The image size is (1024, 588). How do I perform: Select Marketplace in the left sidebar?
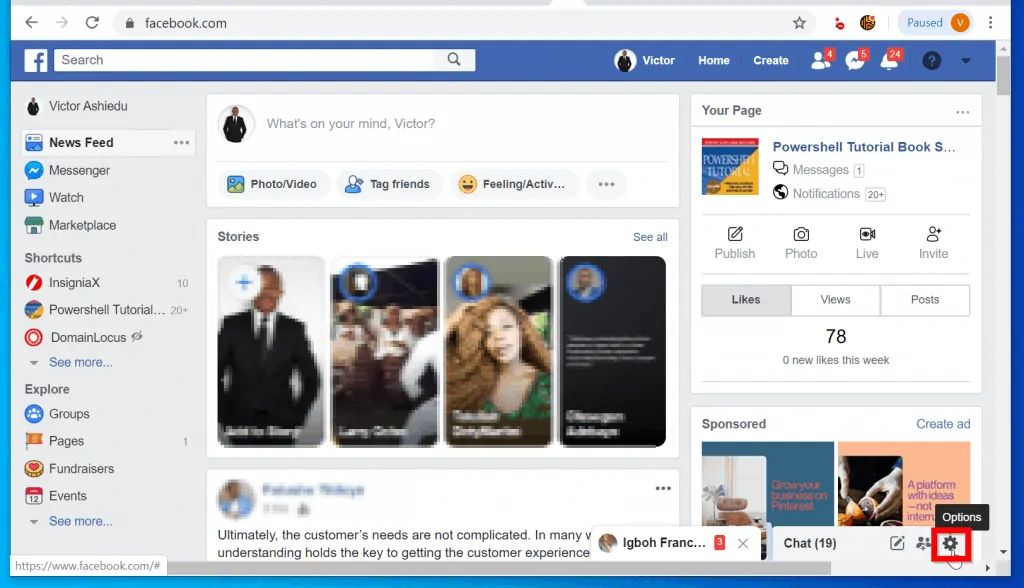82,225
